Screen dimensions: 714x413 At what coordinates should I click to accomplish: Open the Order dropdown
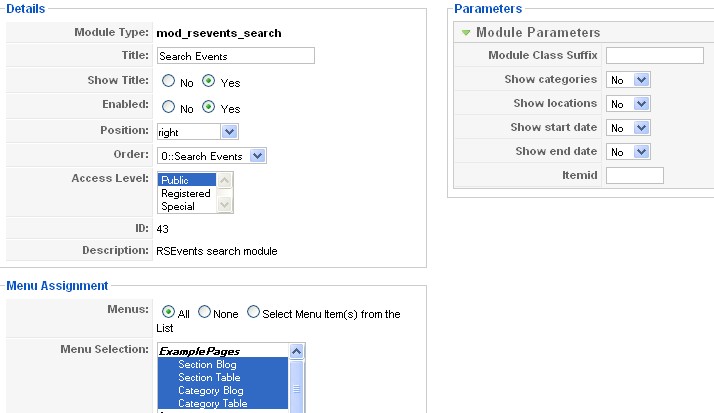tap(211, 156)
